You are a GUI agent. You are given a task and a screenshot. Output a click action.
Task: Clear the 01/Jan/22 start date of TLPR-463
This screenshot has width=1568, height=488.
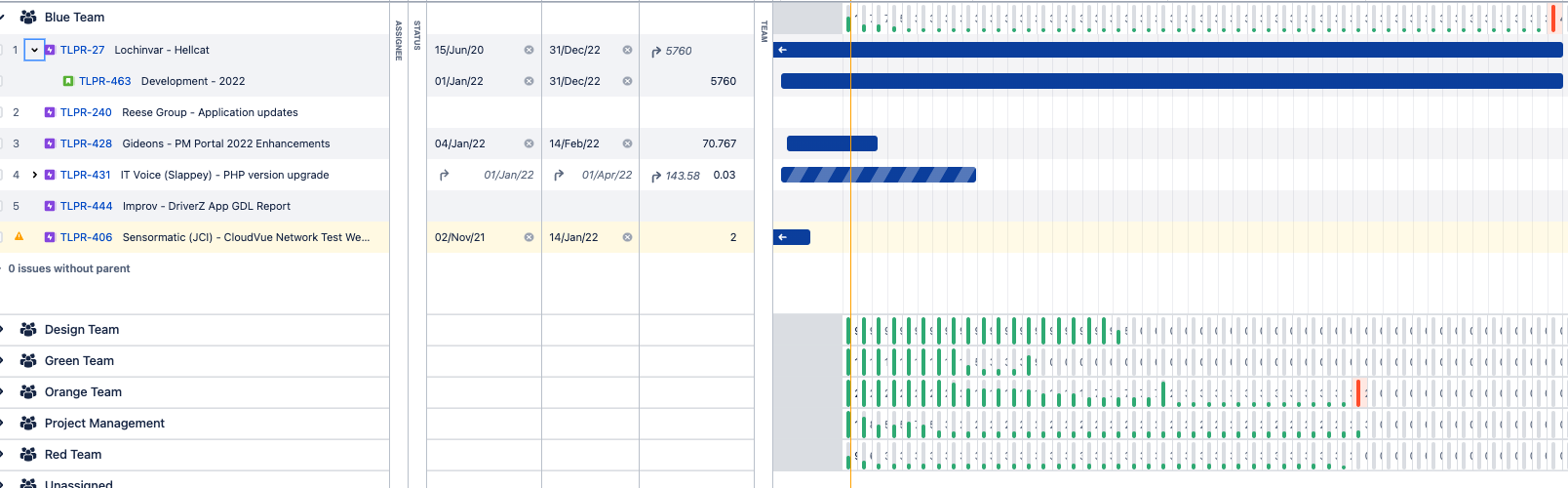point(529,81)
